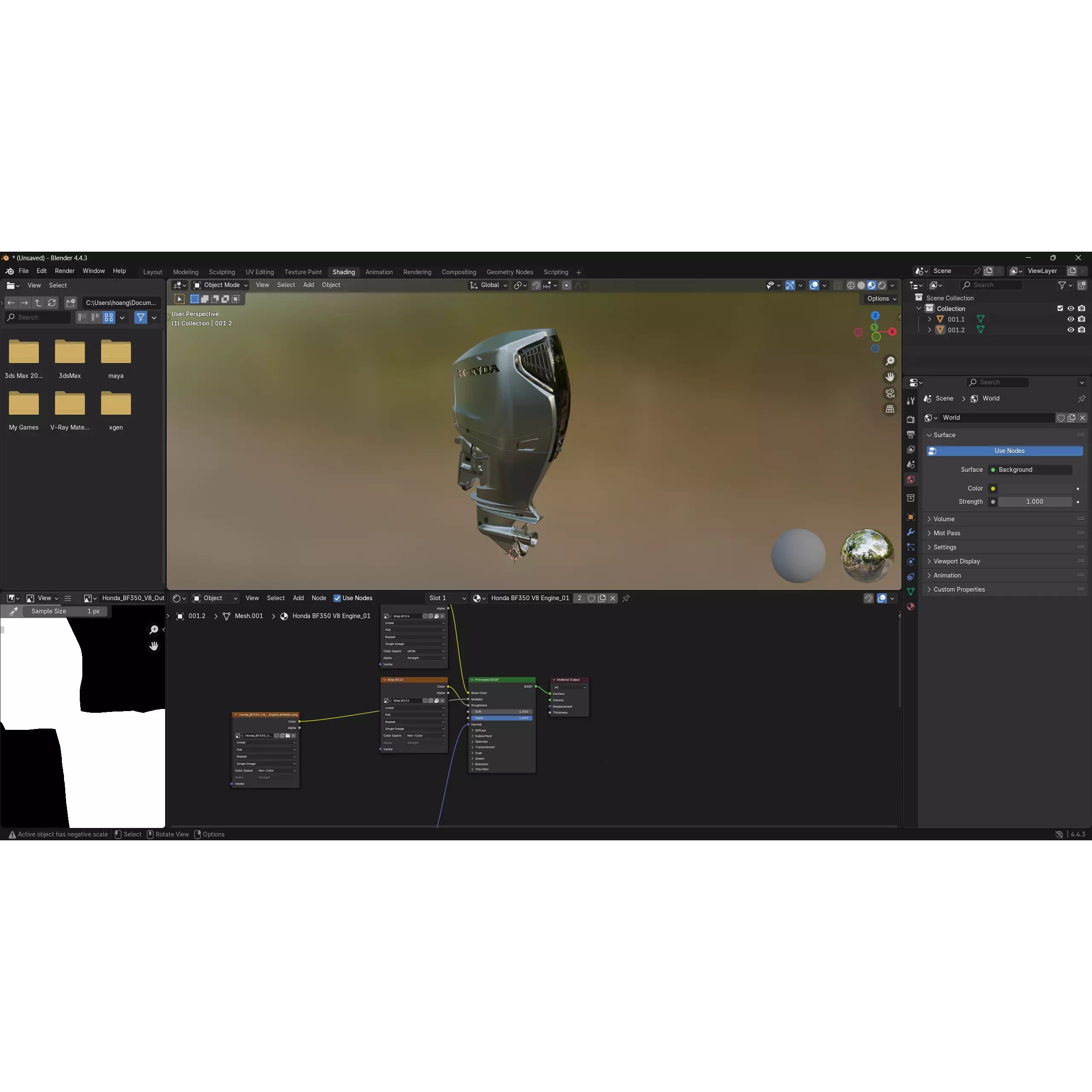Click the create new folder icon
The image size is (1092, 1092).
tap(71, 303)
